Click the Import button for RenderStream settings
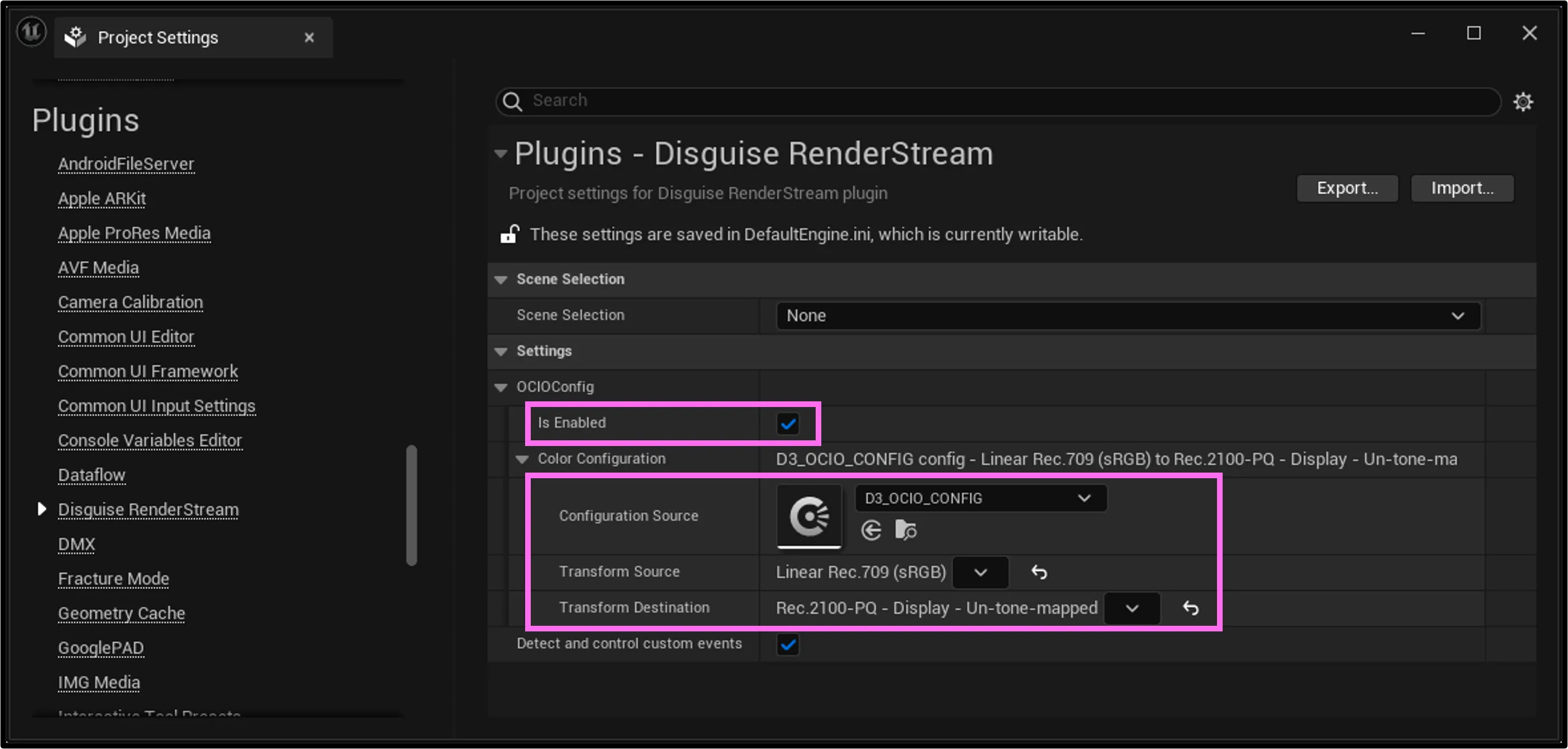This screenshot has height=749, width=1568. (x=1462, y=188)
